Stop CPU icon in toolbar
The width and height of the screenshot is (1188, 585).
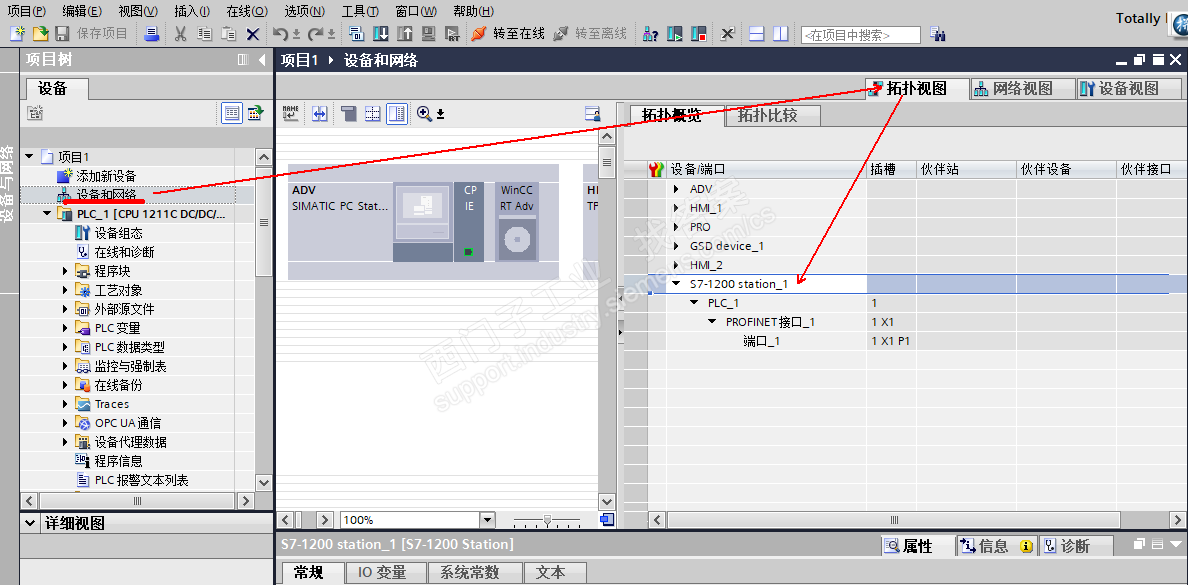(699, 34)
